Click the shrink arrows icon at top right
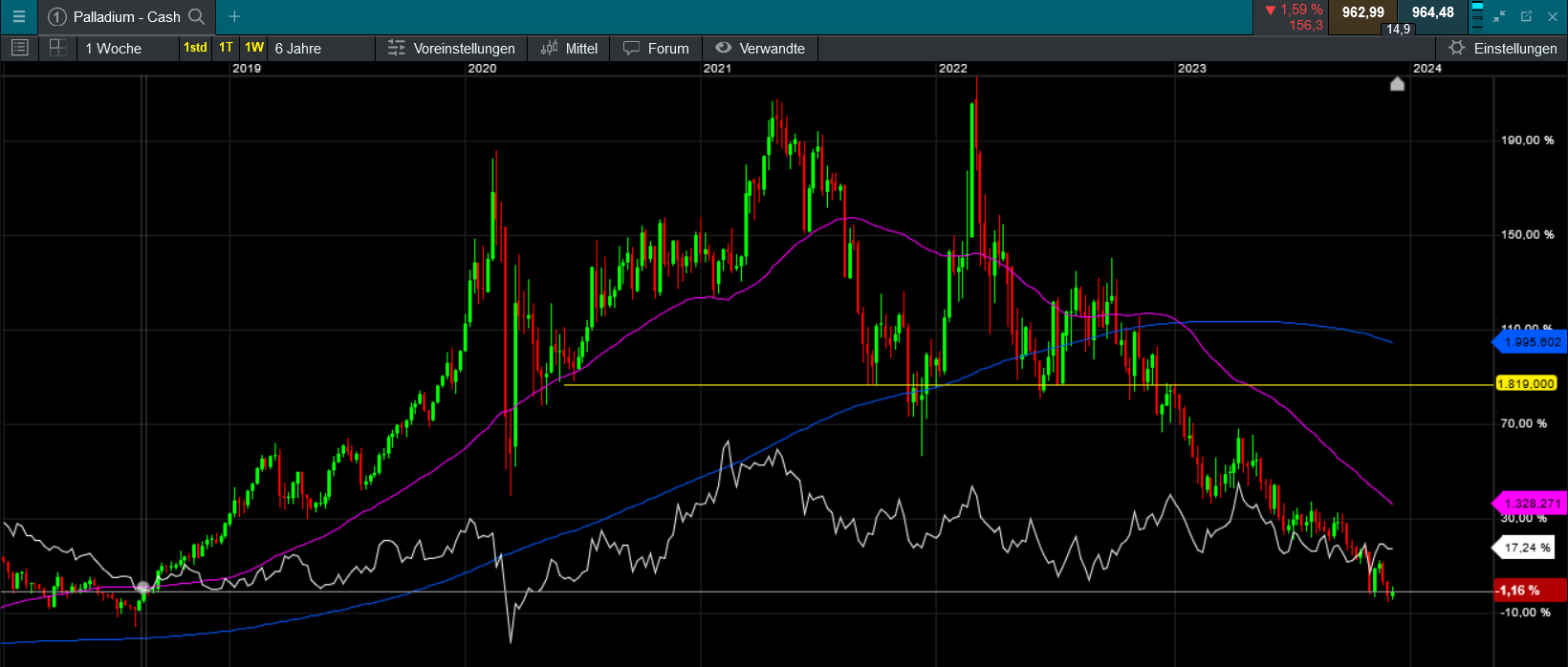 [x=1499, y=16]
